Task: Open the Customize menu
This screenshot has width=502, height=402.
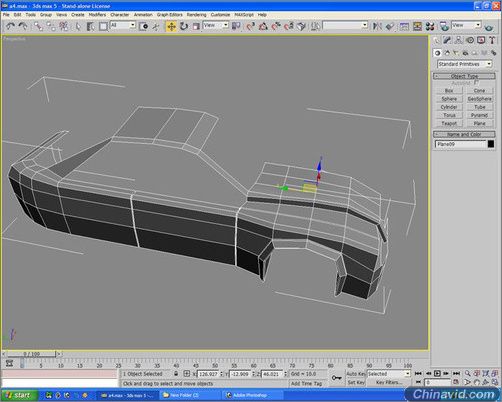Action: point(220,15)
